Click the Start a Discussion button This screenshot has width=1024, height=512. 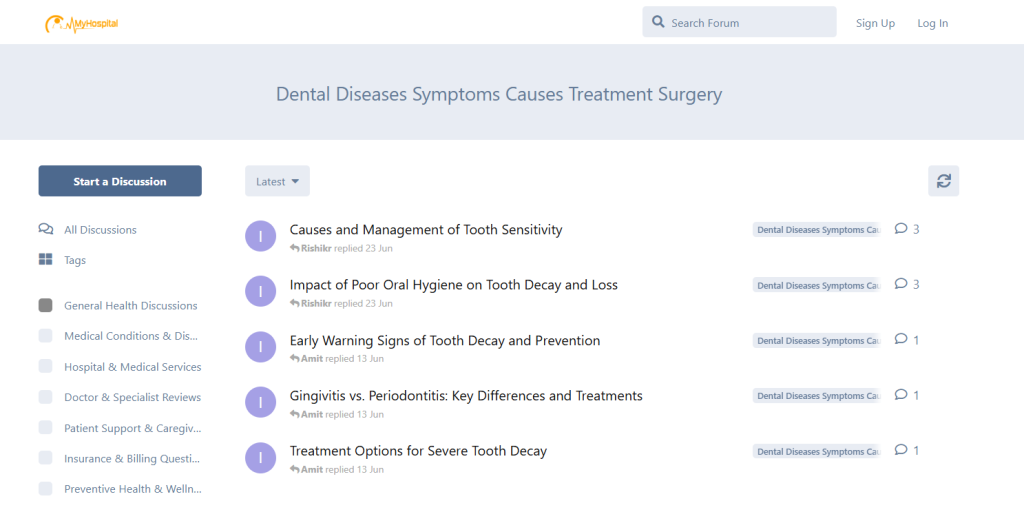[120, 181]
